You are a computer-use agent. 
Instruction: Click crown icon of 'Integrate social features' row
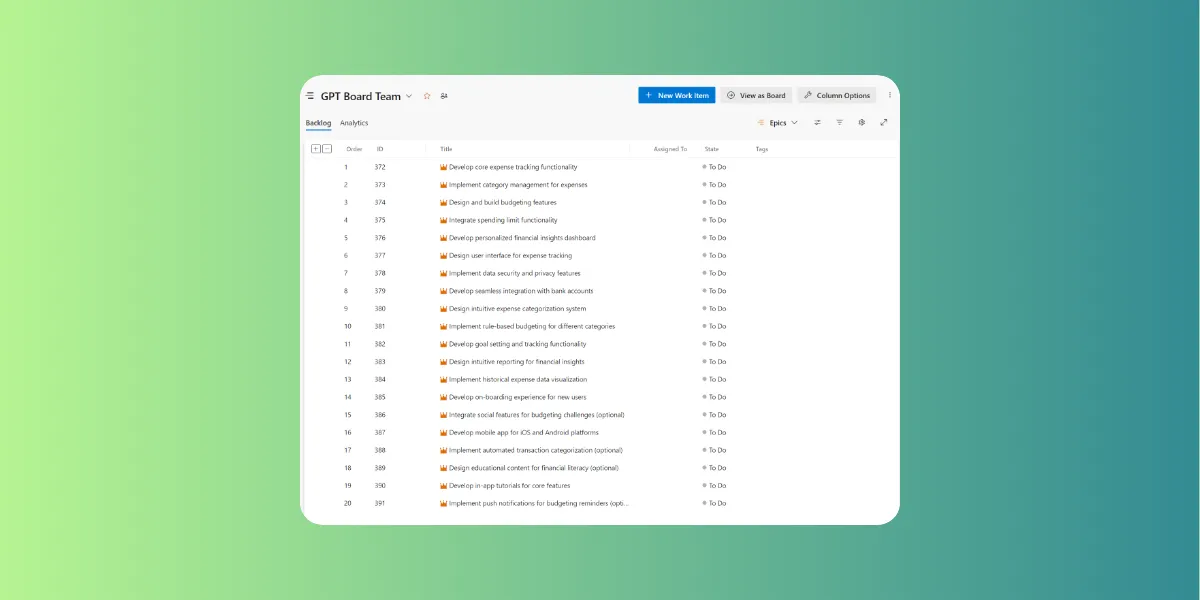coord(443,415)
